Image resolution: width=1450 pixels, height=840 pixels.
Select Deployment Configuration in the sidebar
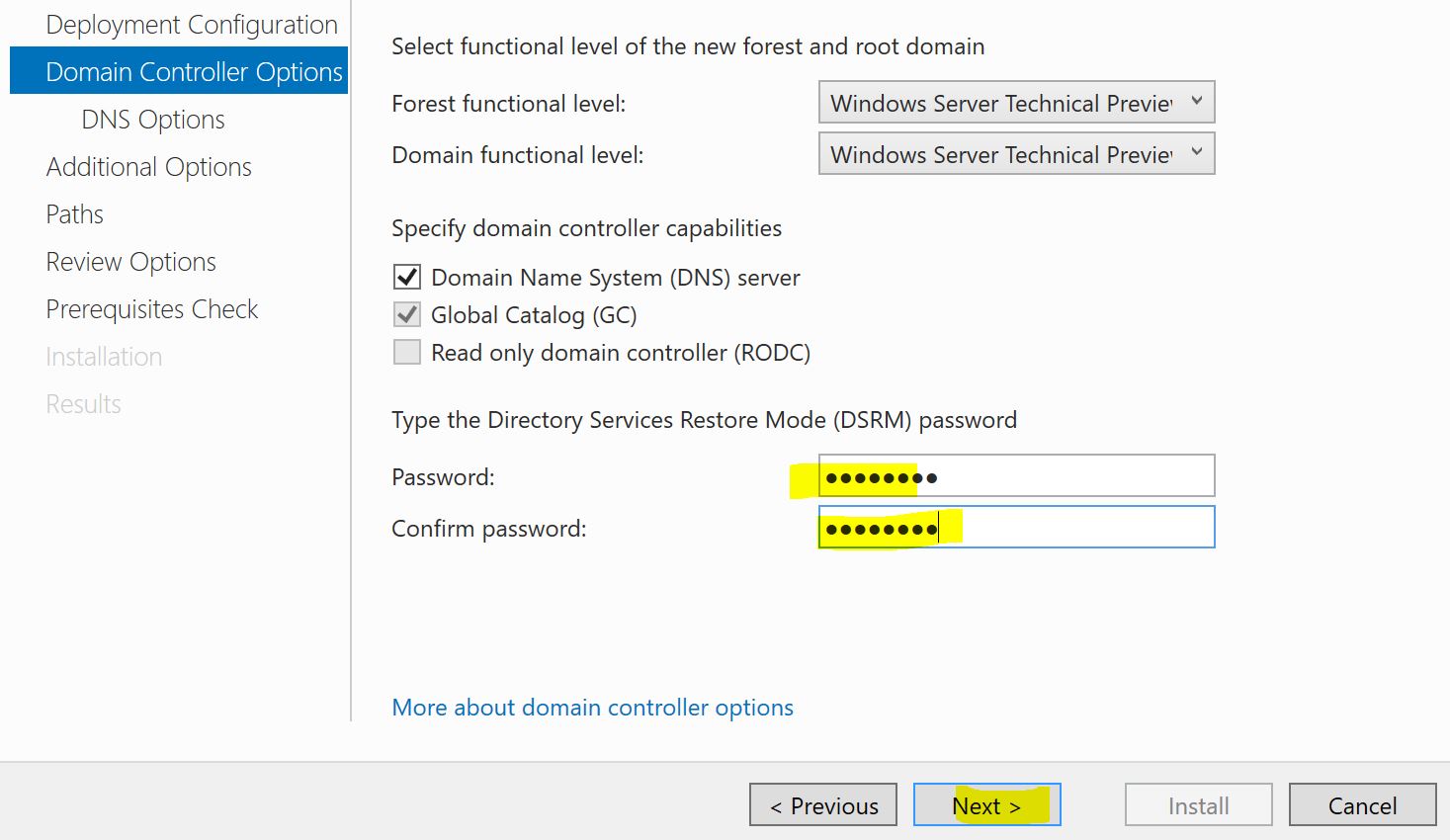pyautogui.click(x=192, y=25)
